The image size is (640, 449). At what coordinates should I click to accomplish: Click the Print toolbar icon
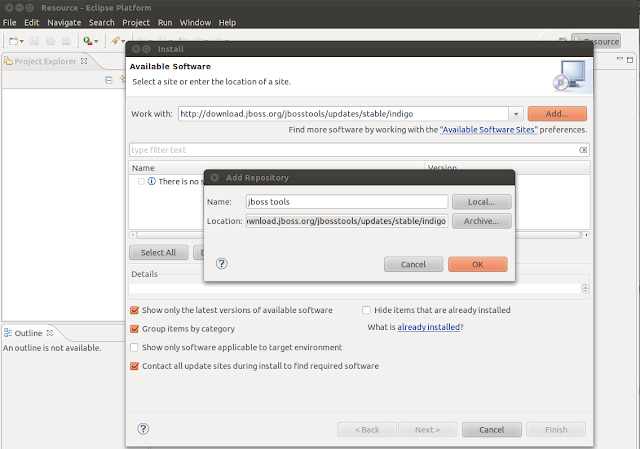[66, 41]
